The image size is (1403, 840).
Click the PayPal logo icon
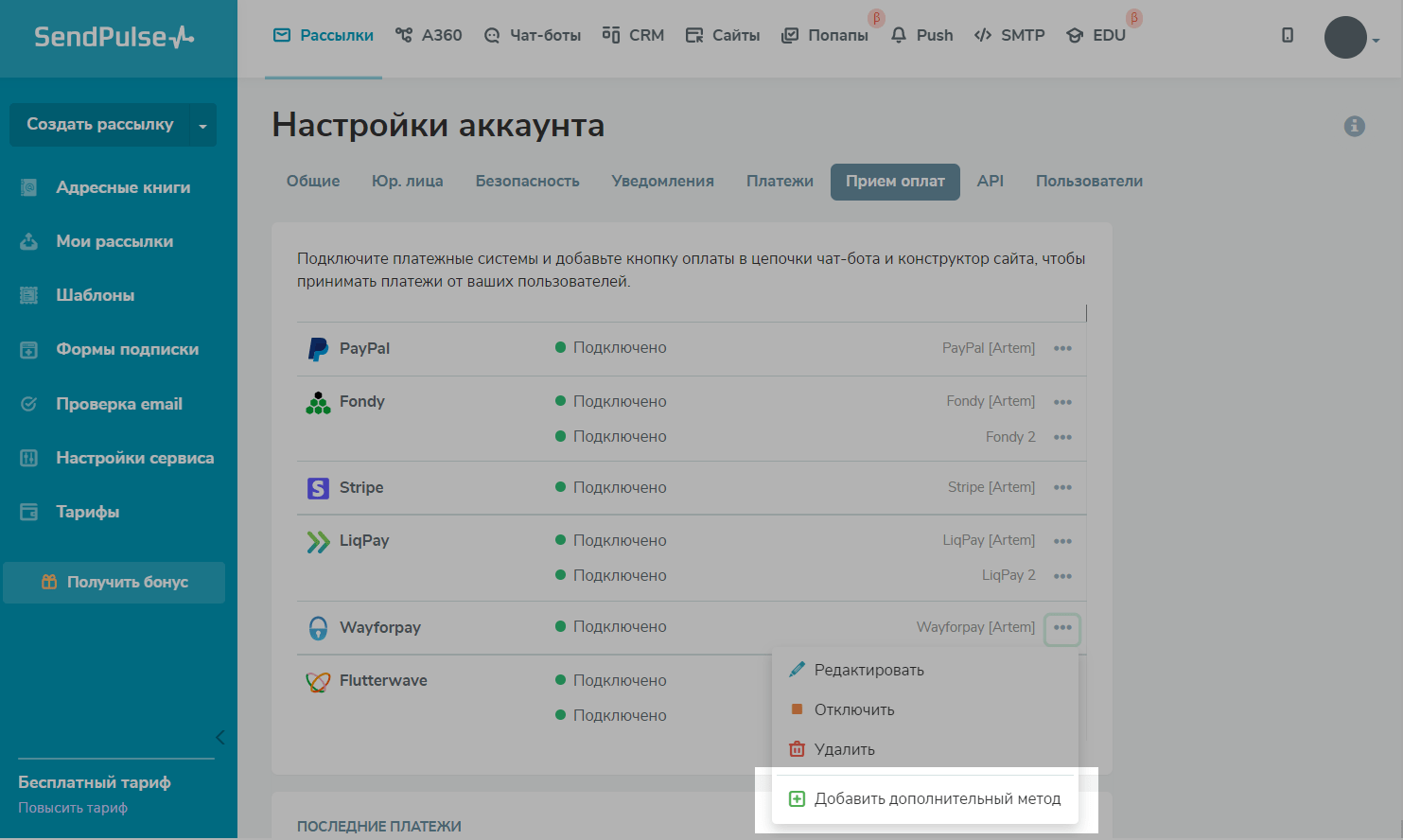click(x=318, y=349)
